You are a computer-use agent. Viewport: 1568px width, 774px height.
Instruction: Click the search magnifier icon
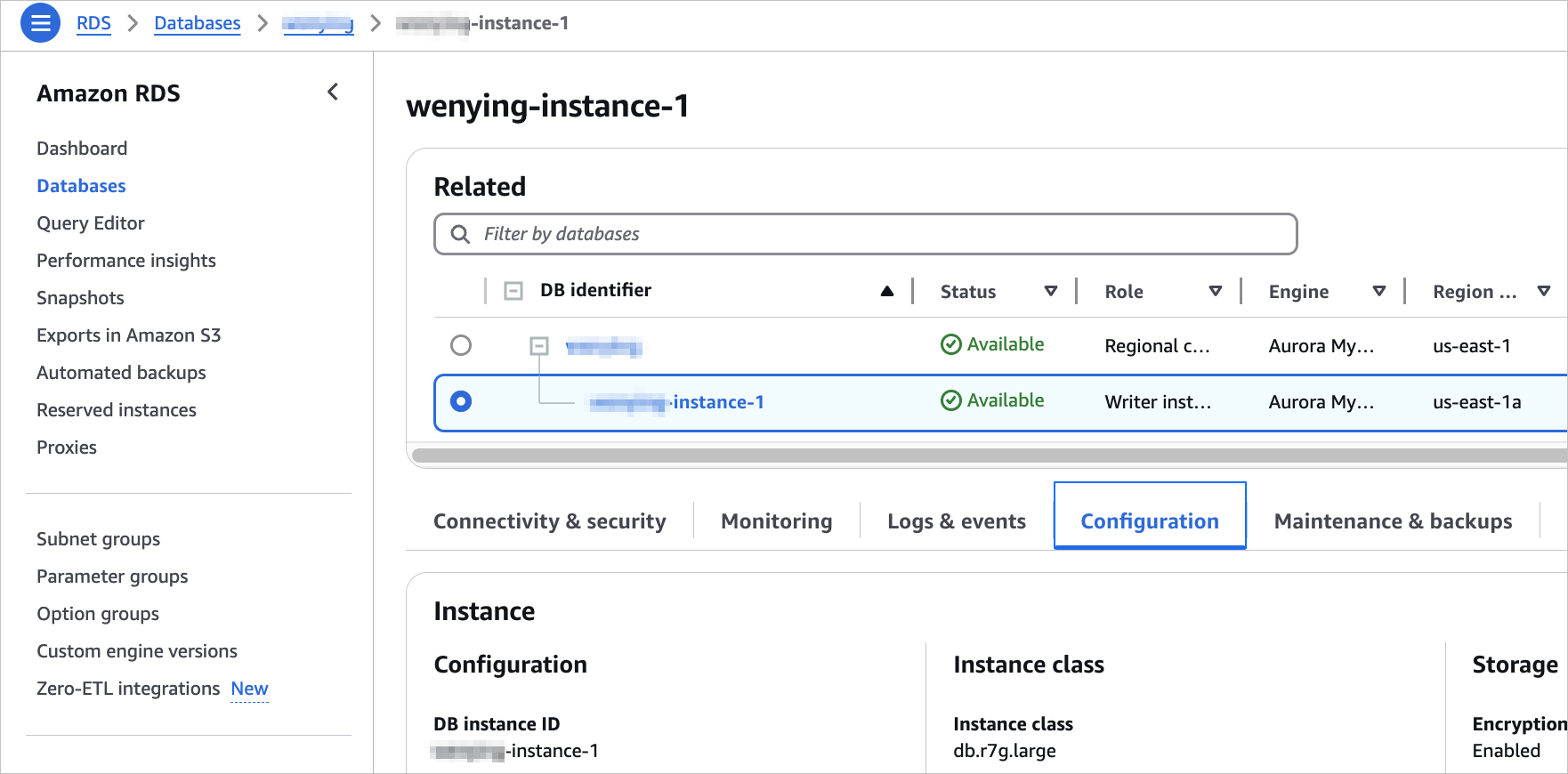click(x=460, y=234)
